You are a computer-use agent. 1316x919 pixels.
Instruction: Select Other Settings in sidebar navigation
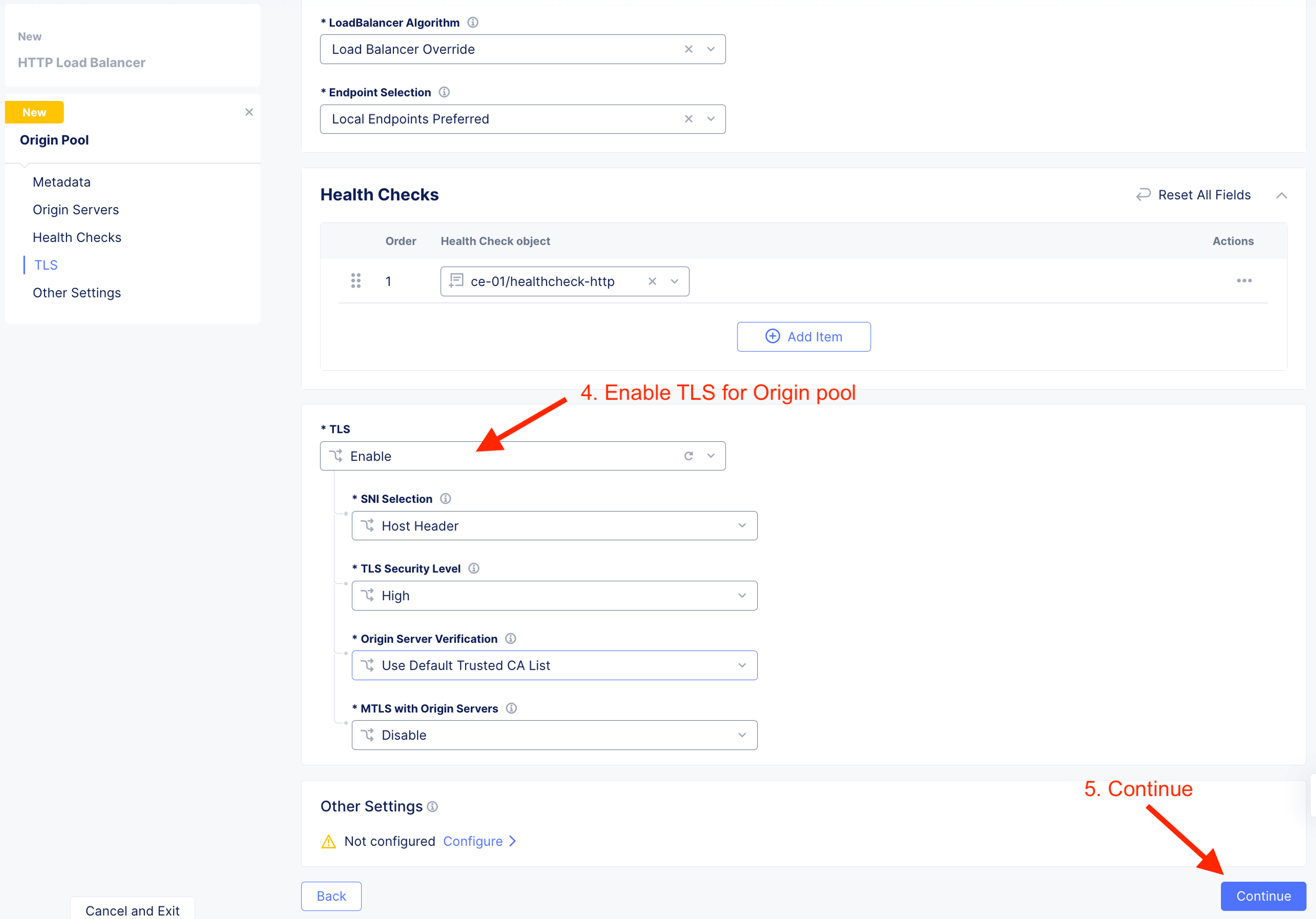[x=77, y=293]
